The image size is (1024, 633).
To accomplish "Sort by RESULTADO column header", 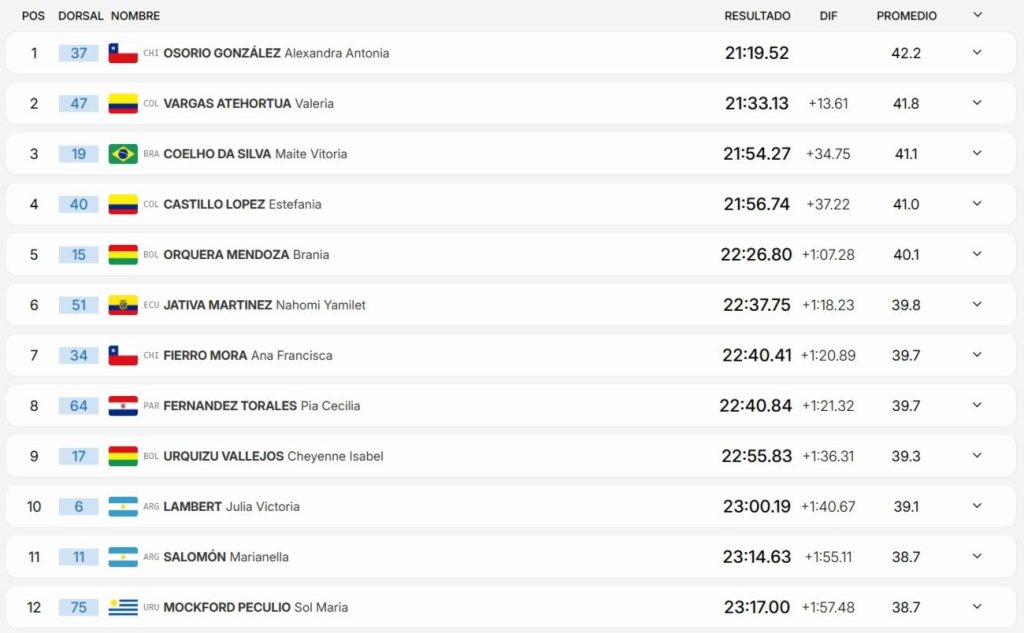I will coord(757,16).
